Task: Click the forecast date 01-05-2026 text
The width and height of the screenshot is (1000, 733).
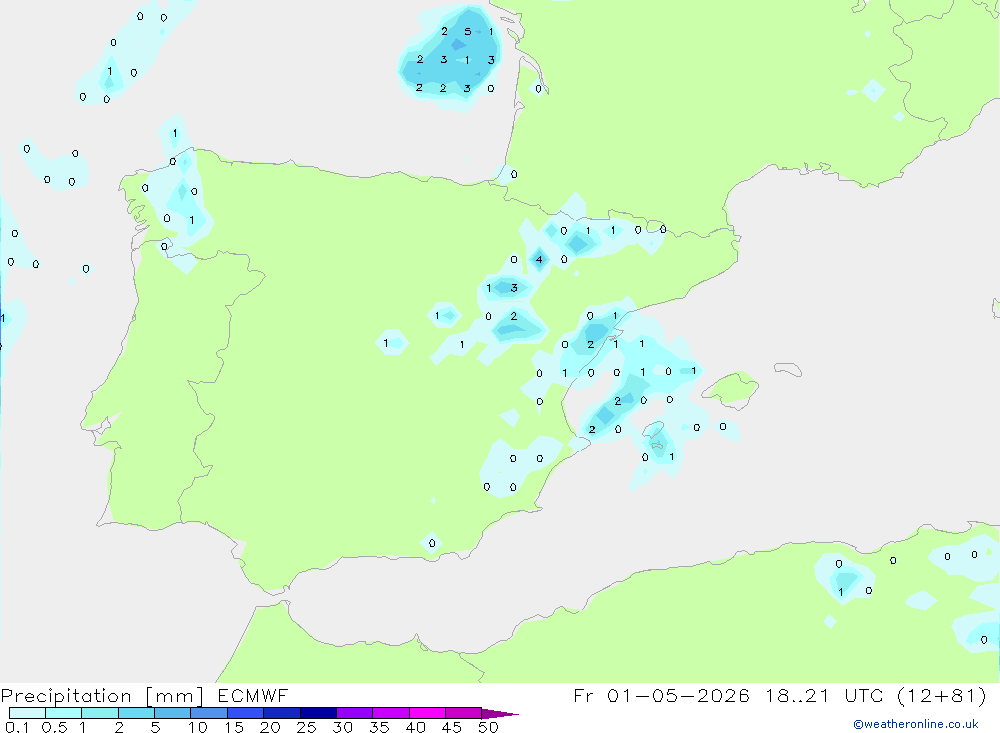Action: (x=678, y=695)
